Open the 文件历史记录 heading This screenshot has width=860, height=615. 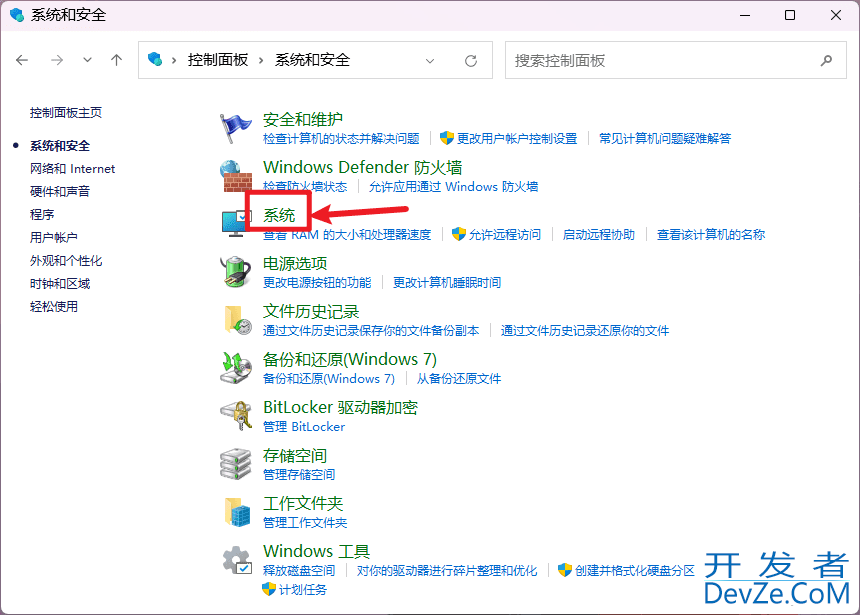click(311, 311)
